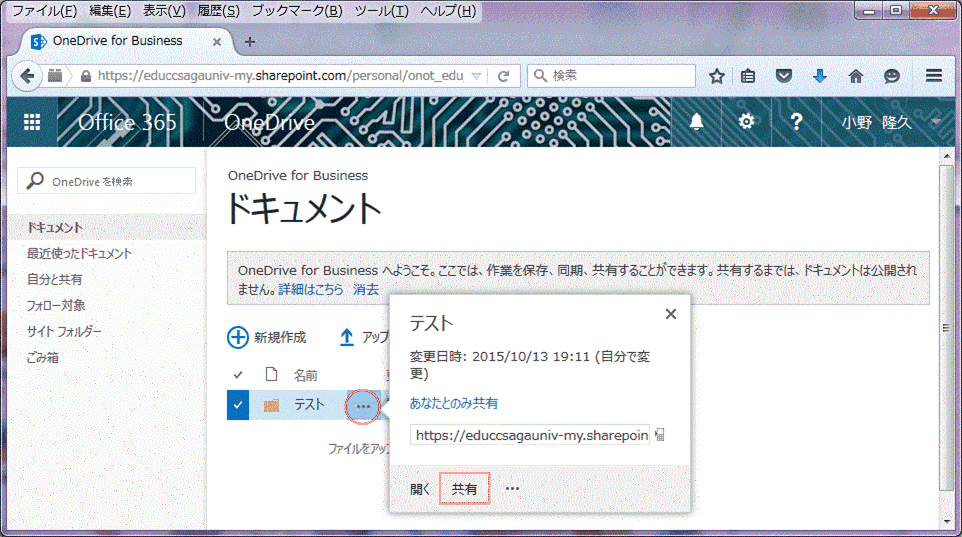Show bookmarks list icon
This screenshot has width=962, height=537.
[748, 76]
